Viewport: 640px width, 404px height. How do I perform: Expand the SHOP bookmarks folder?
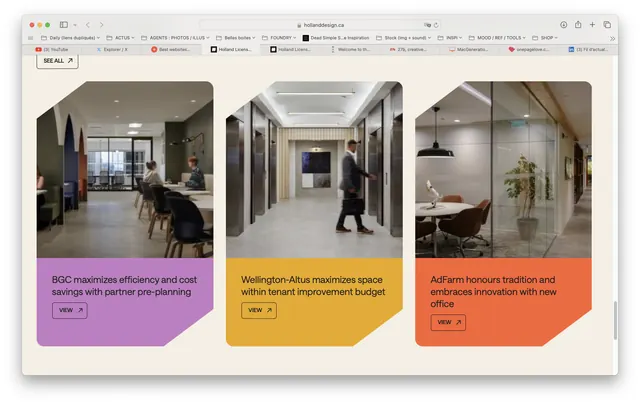pos(545,38)
